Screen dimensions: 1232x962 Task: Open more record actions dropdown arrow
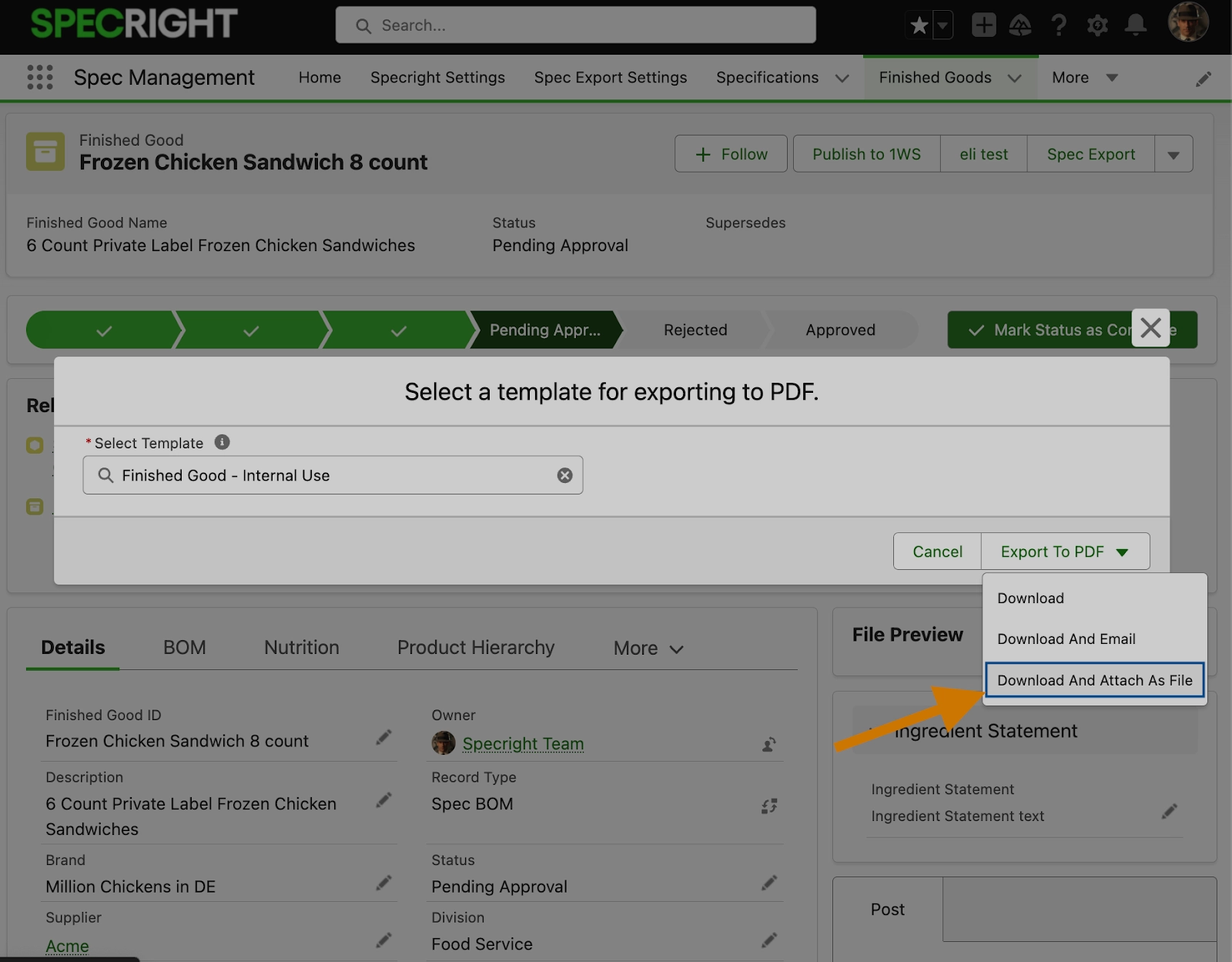click(1173, 154)
